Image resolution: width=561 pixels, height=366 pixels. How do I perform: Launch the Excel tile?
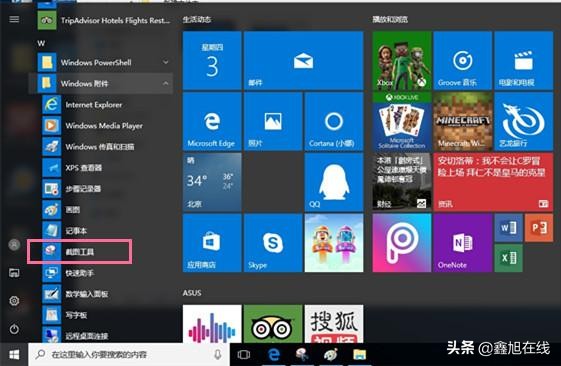(x=508, y=258)
